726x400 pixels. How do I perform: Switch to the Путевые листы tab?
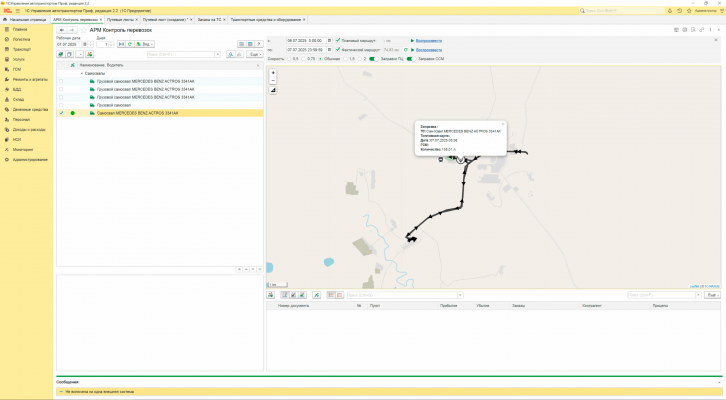[x=120, y=19]
